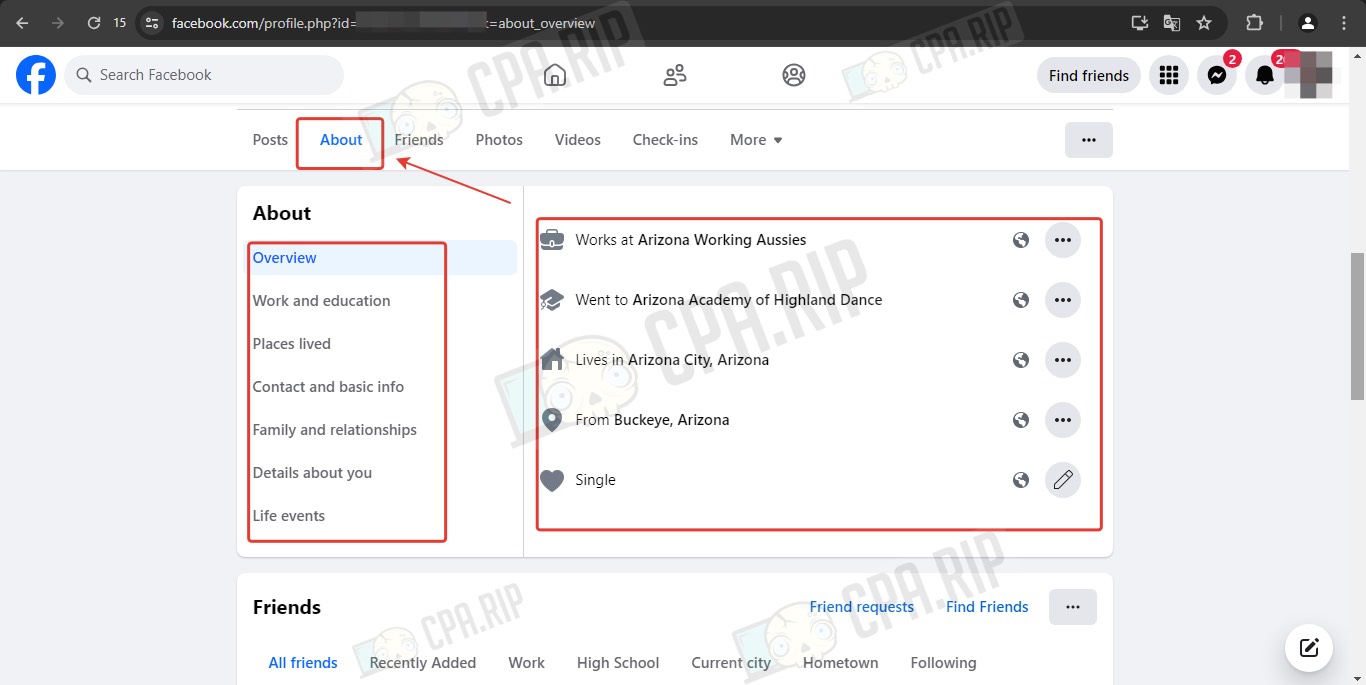This screenshot has height=685, width=1366.
Task: Select the About tab
Action: [341, 140]
